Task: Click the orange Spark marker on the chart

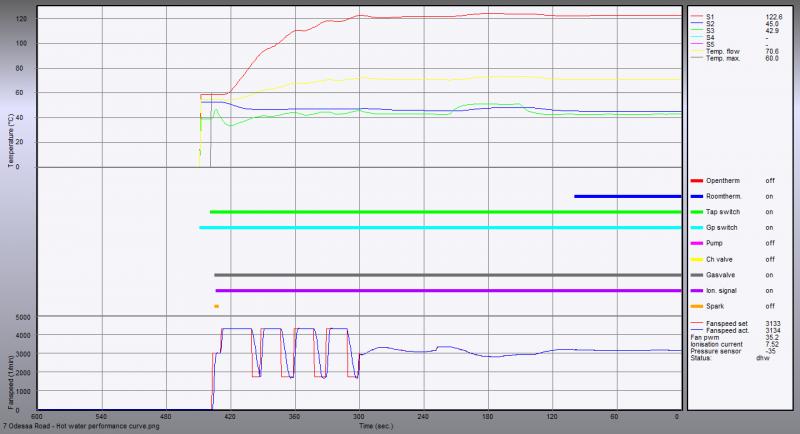Action: 216,306
